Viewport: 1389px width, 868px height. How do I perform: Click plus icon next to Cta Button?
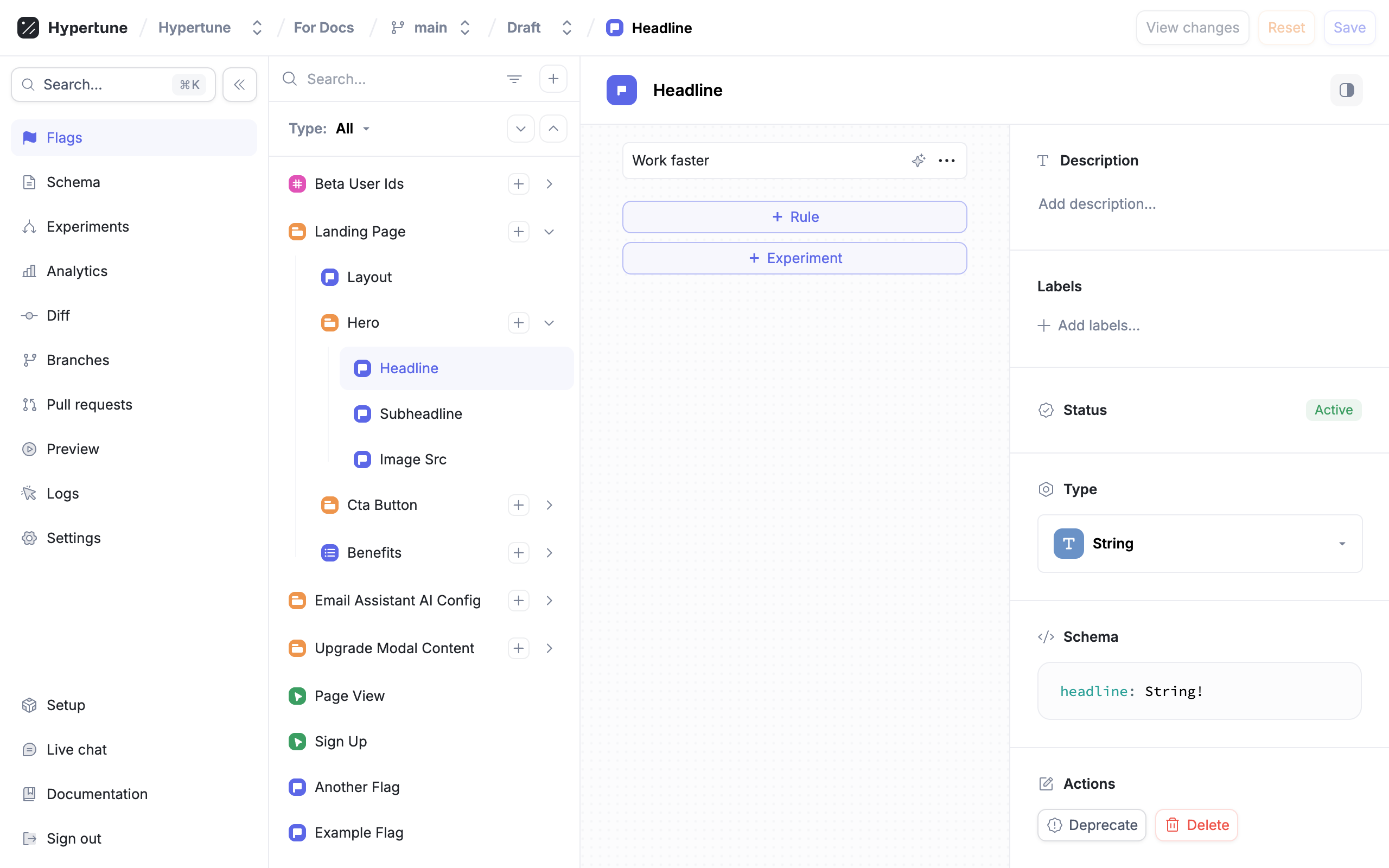518,505
